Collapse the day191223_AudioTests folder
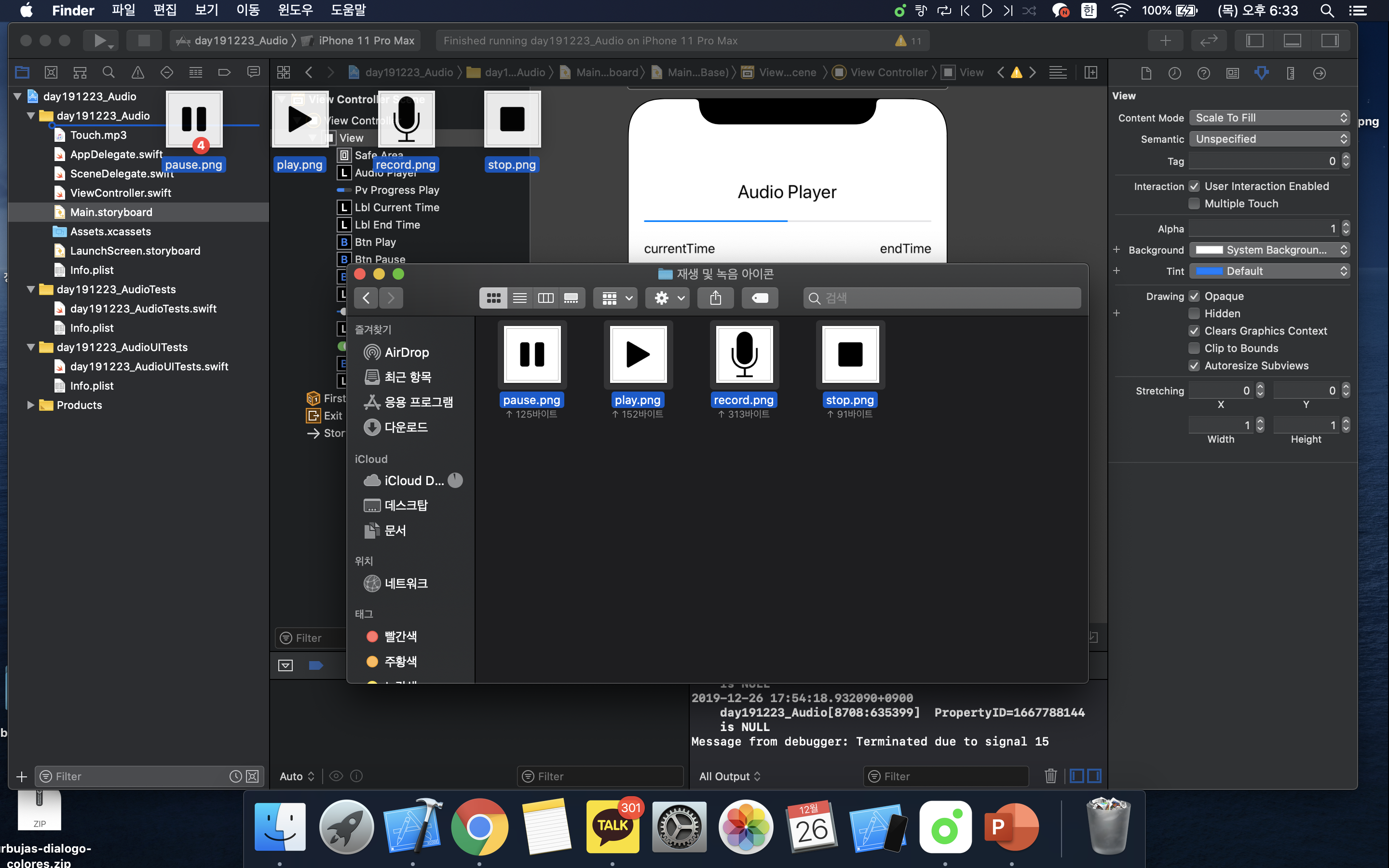Screen dimensions: 1389x868 coord(31,289)
